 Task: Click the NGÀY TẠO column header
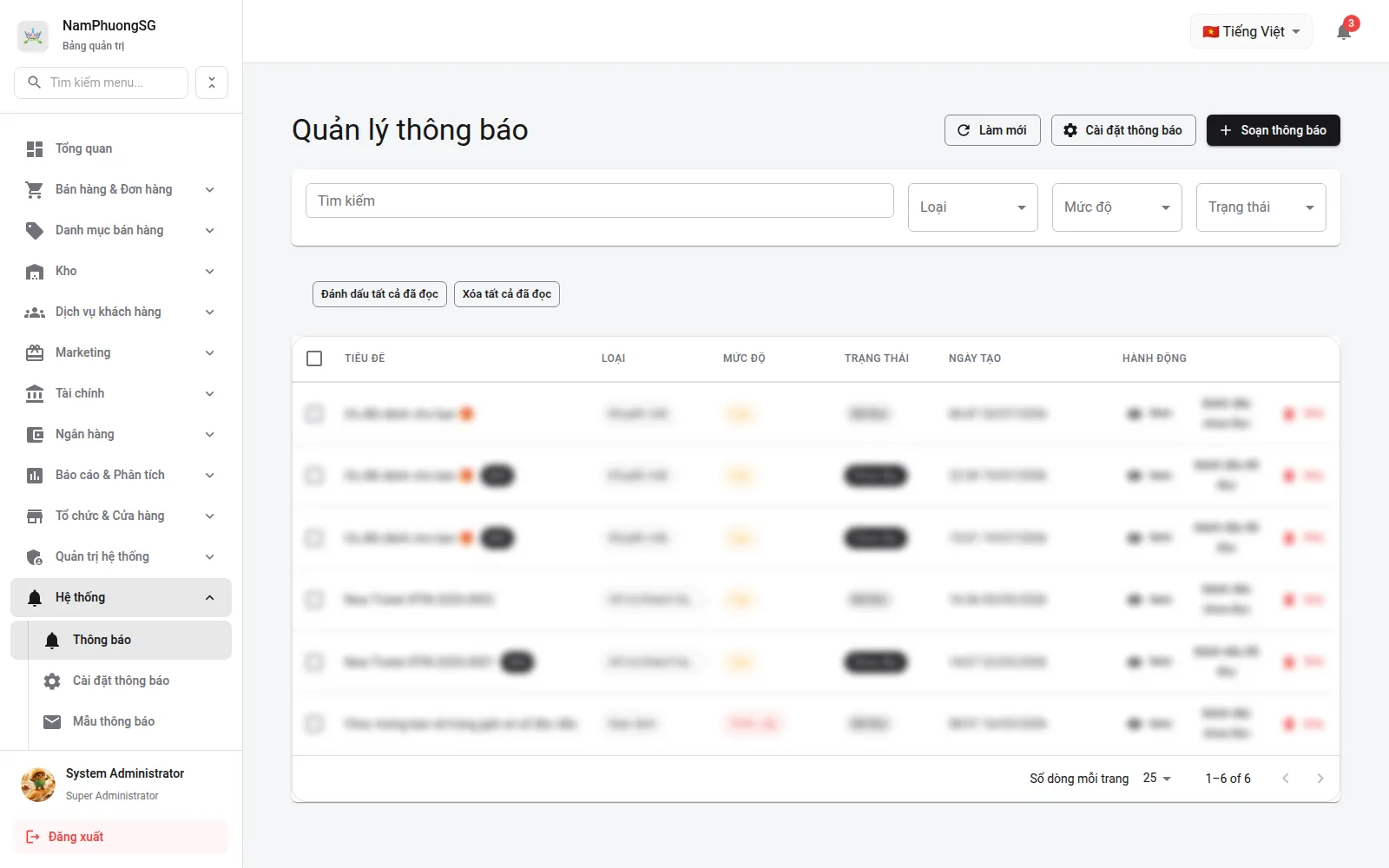[975, 358]
